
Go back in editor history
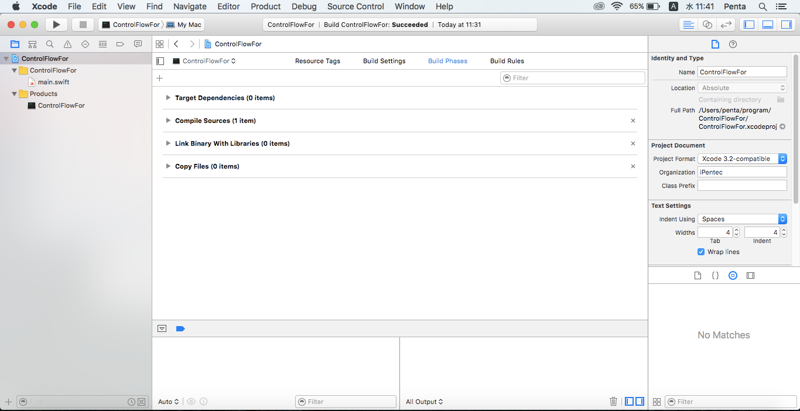176,44
